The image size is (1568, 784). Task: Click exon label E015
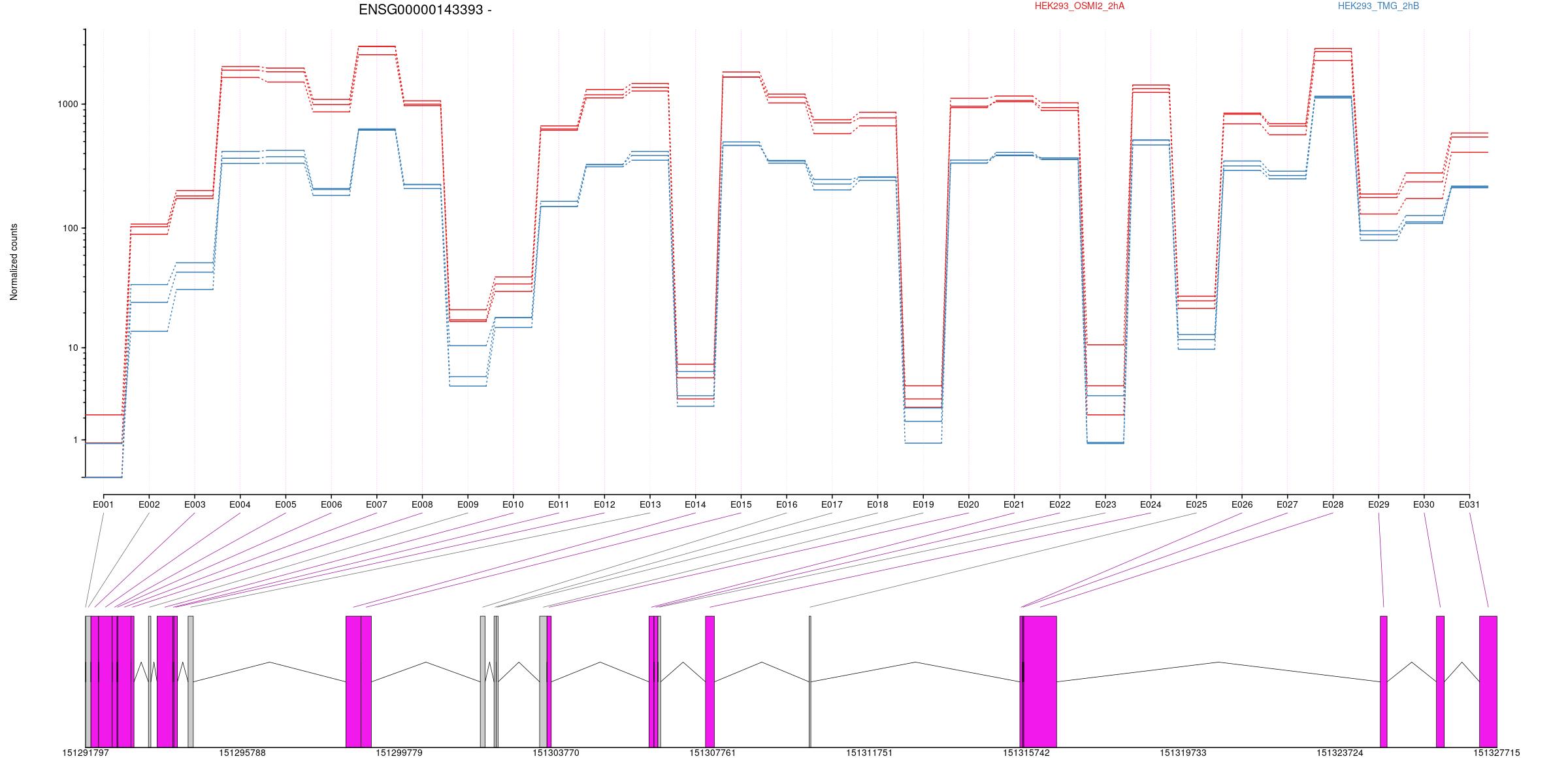tap(741, 504)
